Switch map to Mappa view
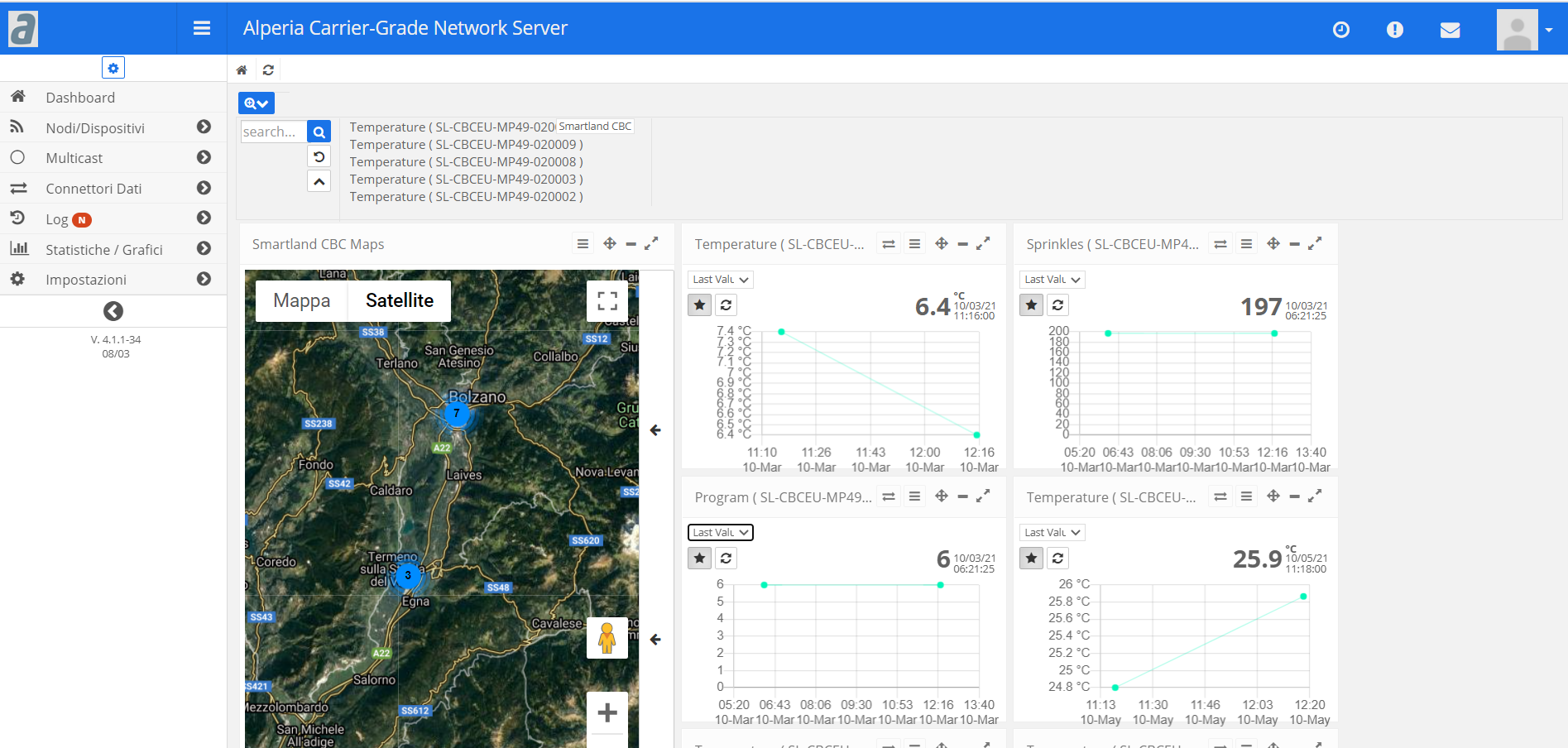 (302, 300)
